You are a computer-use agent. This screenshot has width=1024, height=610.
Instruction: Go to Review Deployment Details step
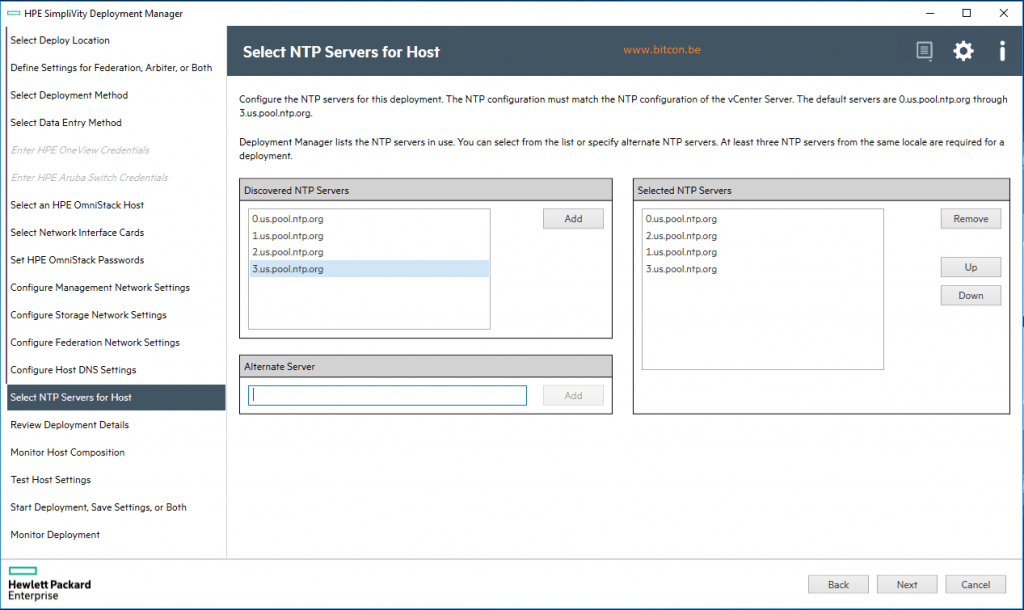[x=70, y=425]
